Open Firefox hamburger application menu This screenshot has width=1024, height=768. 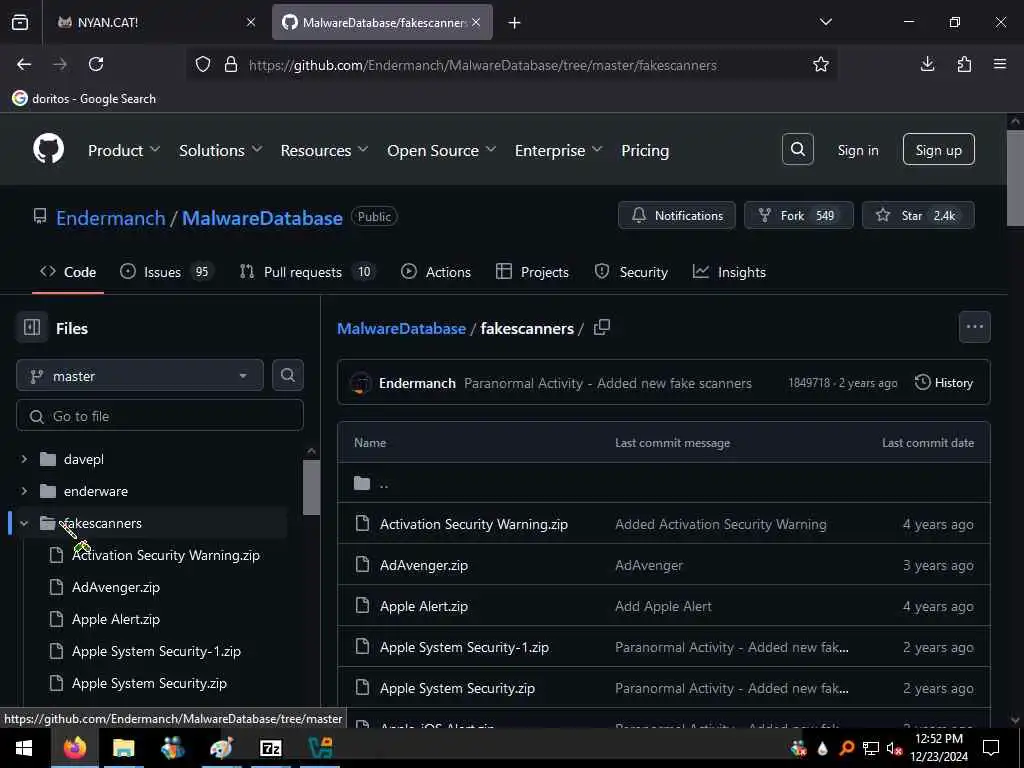[x=1000, y=64]
